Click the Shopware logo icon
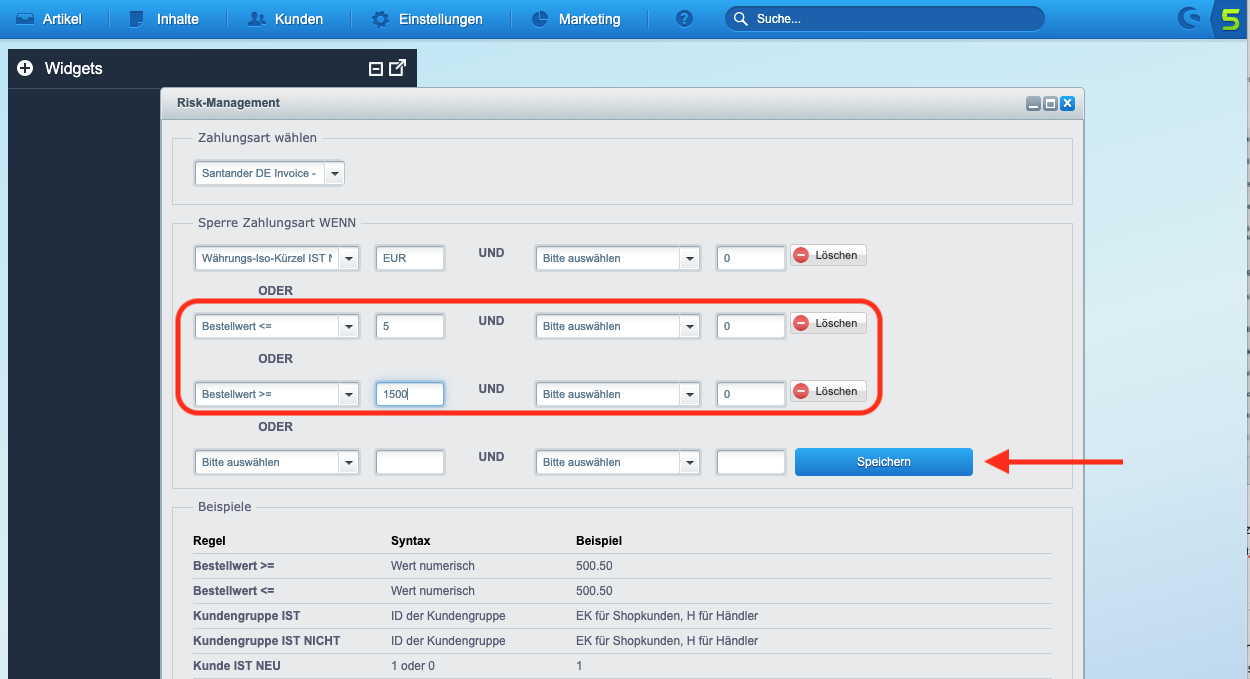1250x679 pixels. [1190, 18]
